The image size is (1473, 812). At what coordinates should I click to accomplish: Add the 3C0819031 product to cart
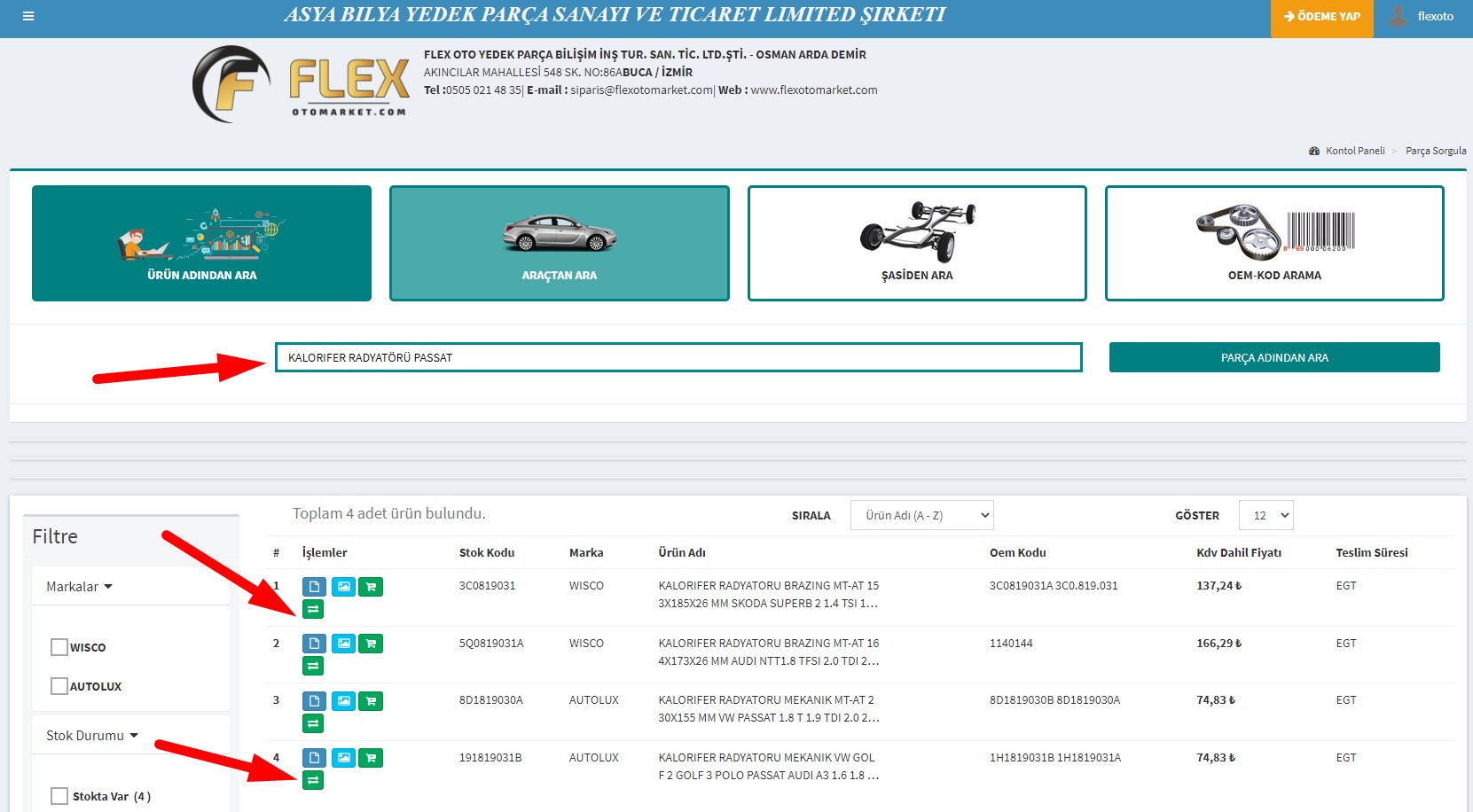click(371, 587)
